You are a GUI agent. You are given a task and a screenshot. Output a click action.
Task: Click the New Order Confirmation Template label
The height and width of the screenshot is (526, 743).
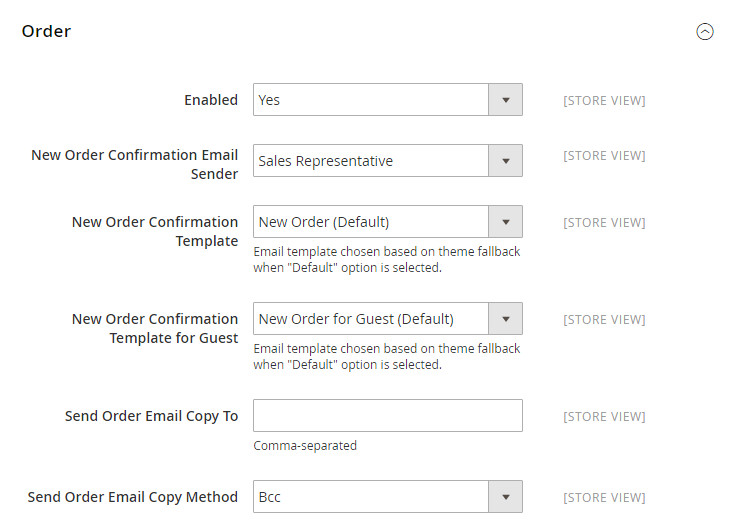coord(155,231)
